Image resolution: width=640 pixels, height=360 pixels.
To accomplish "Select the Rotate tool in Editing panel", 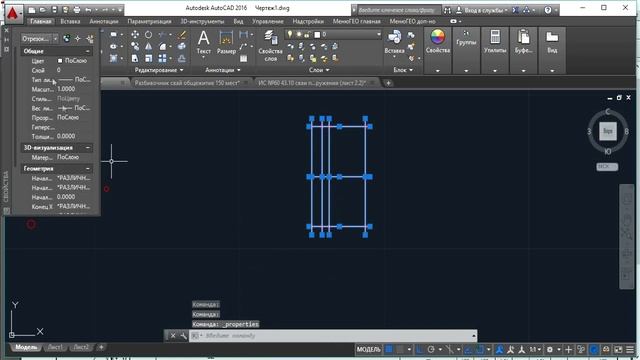I will [x=149, y=35].
